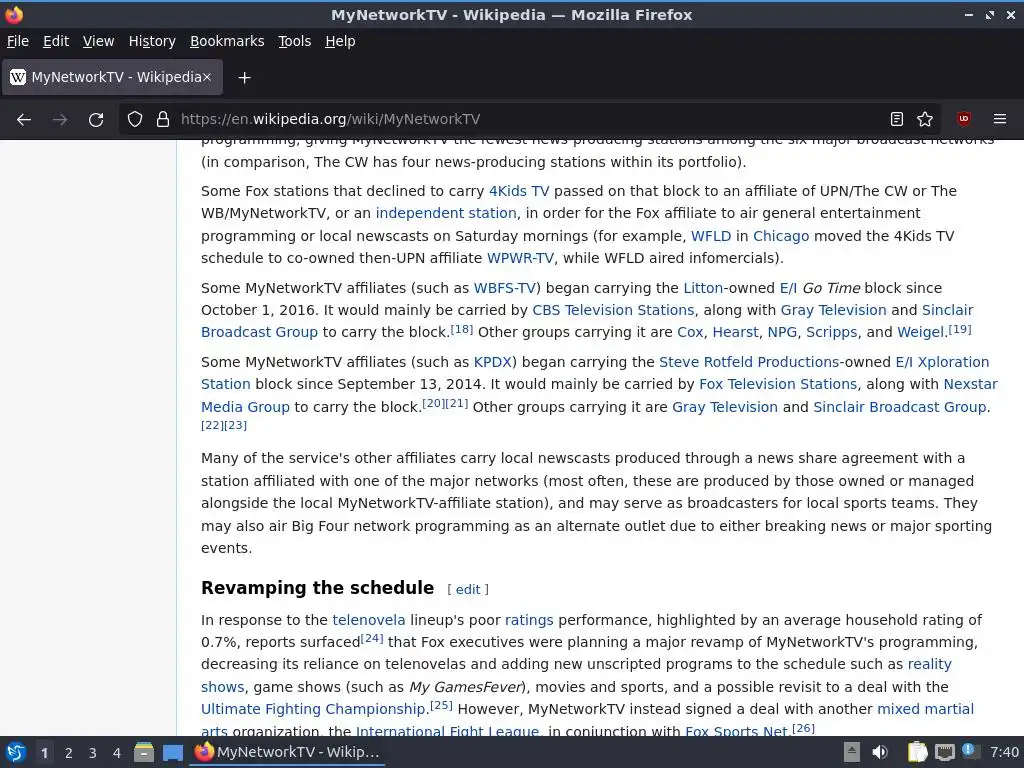The width and height of the screenshot is (1024, 768).
Task: Bookmark this page with the star icon
Action: tap(925, 119)
